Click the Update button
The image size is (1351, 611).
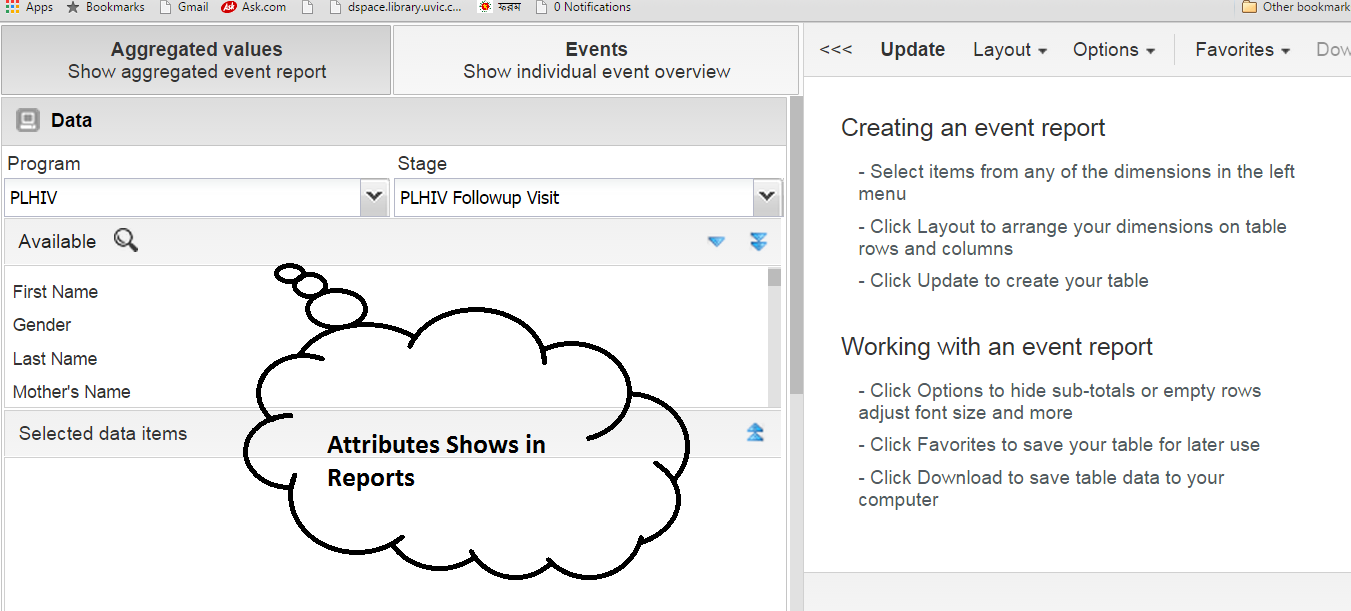coord(913,49)
